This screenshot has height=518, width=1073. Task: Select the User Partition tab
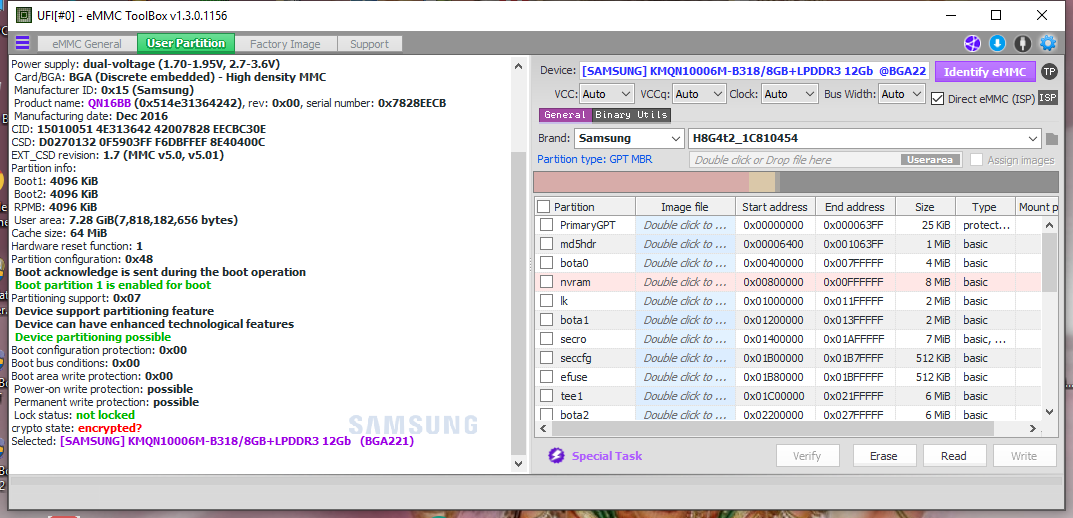pos(185,43)
